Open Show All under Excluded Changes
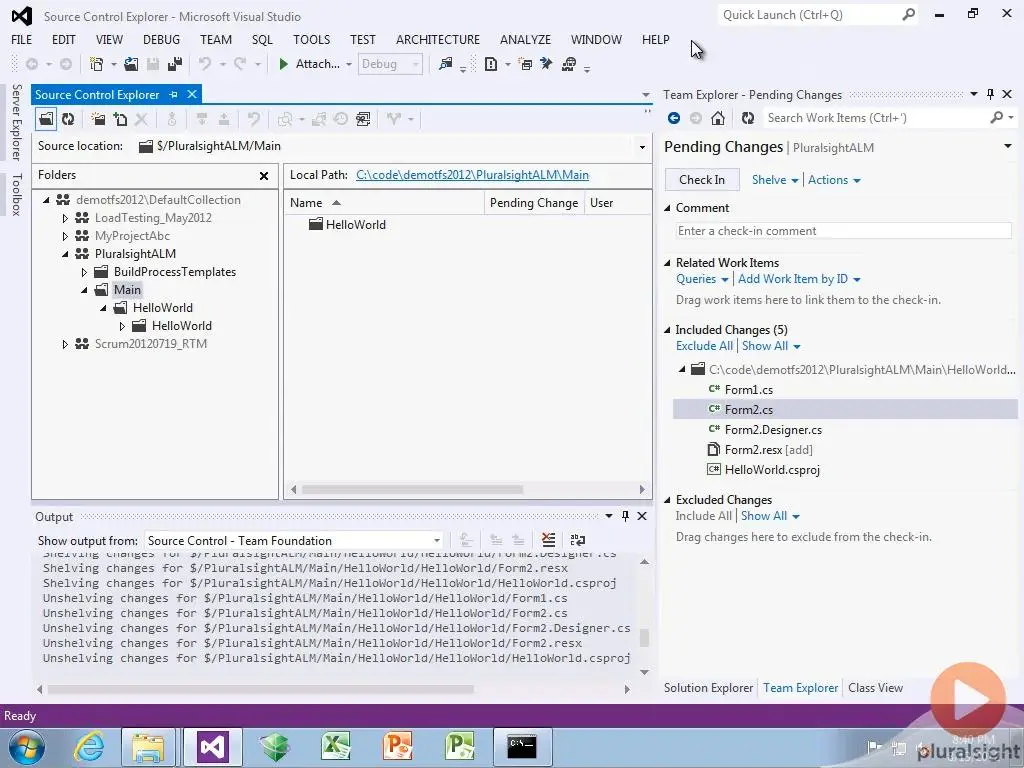This screenshot has height=768, width=1024. click(770, 516)
